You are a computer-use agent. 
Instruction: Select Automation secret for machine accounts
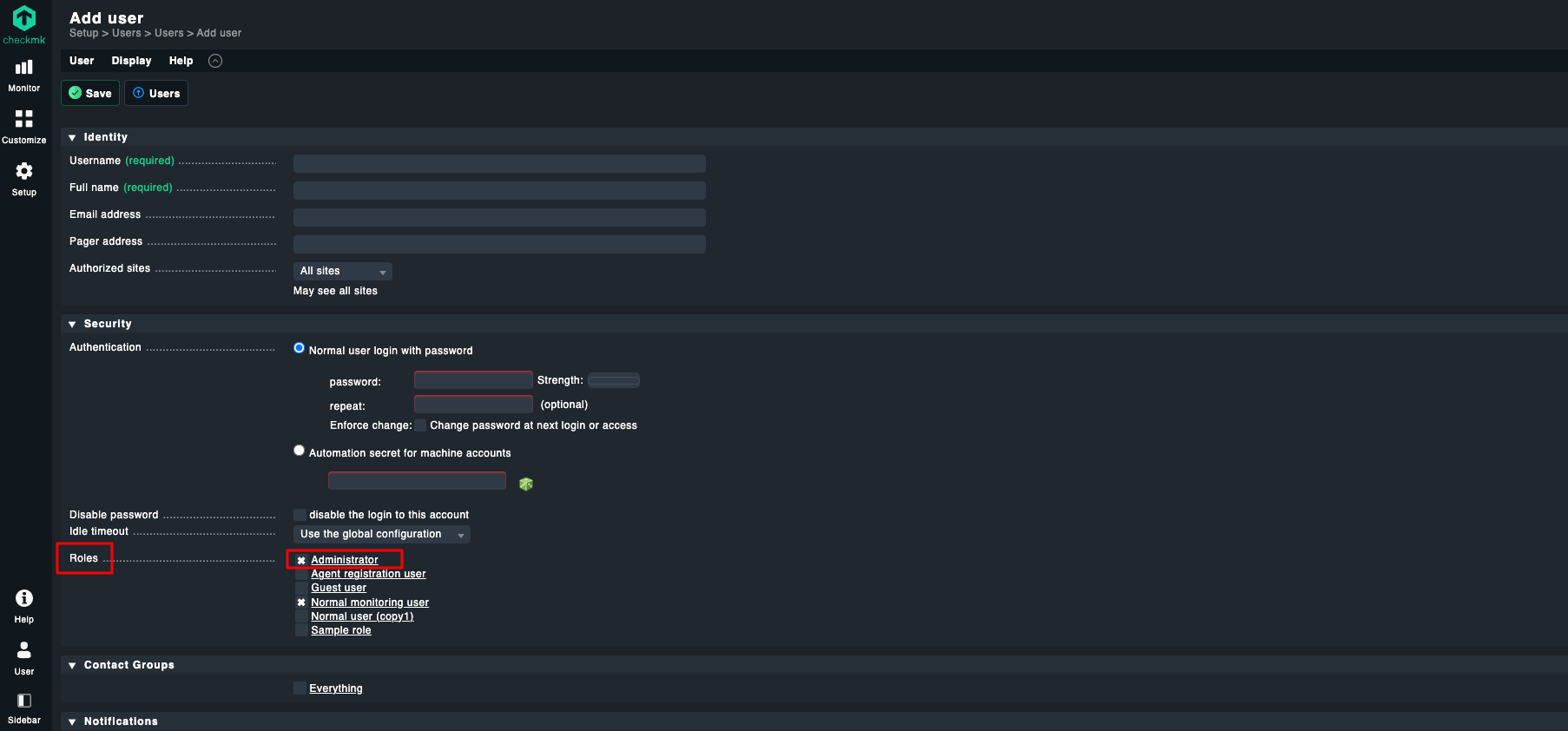[x=300, y=451]
